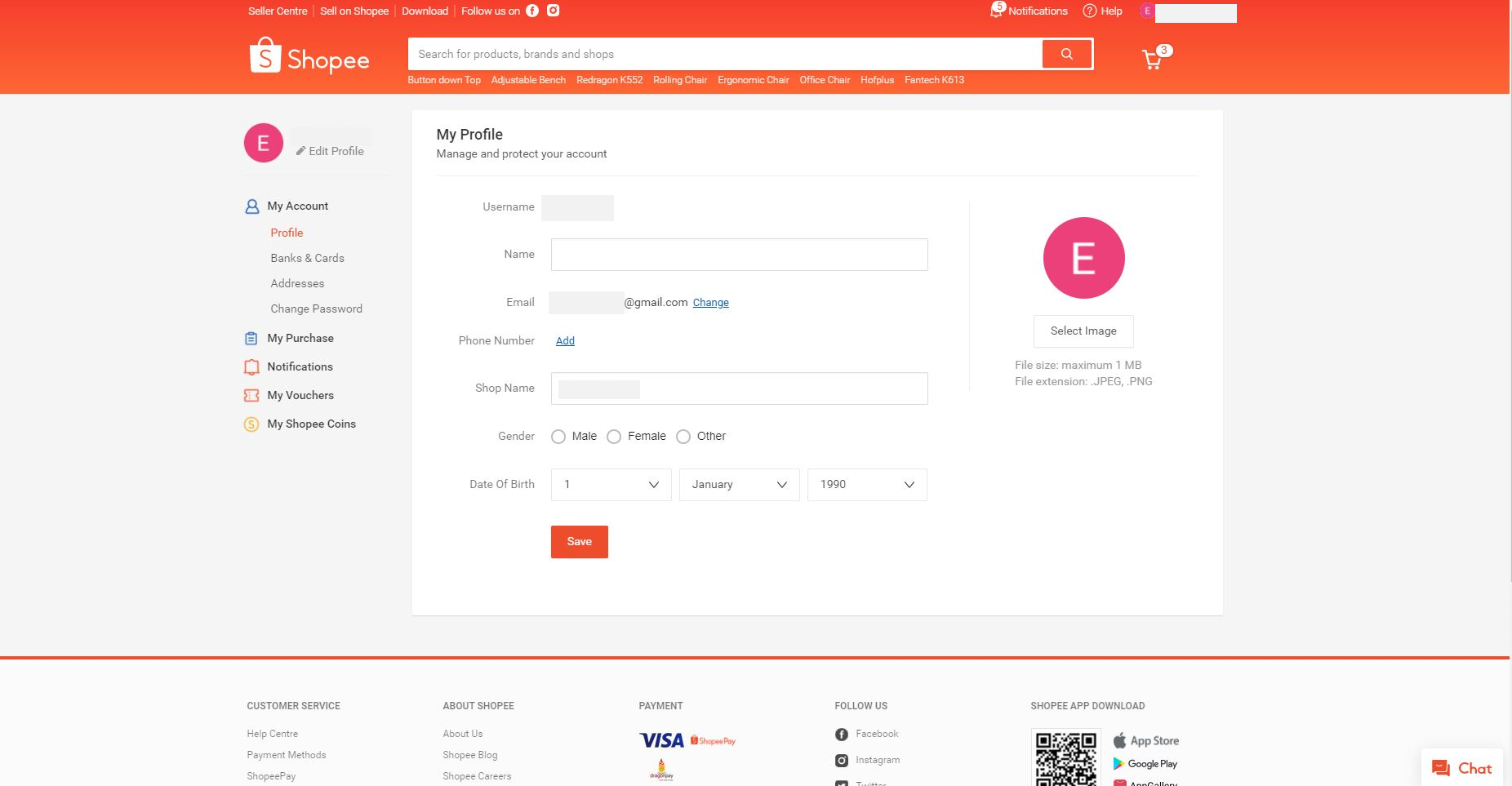This screenshot has width=1512, height=786.
Task: Click the Change email link
Action: 710,303
